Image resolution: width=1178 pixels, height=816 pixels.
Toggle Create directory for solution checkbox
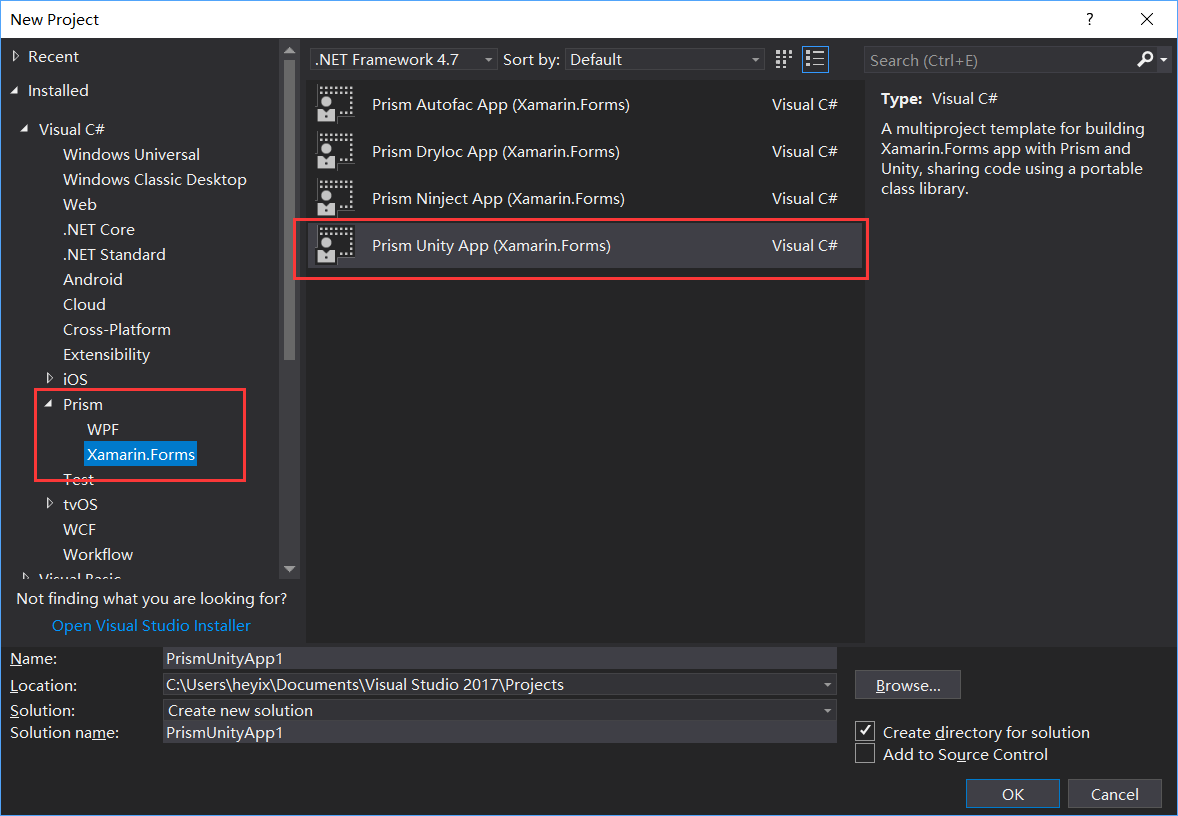pos(865,731)
